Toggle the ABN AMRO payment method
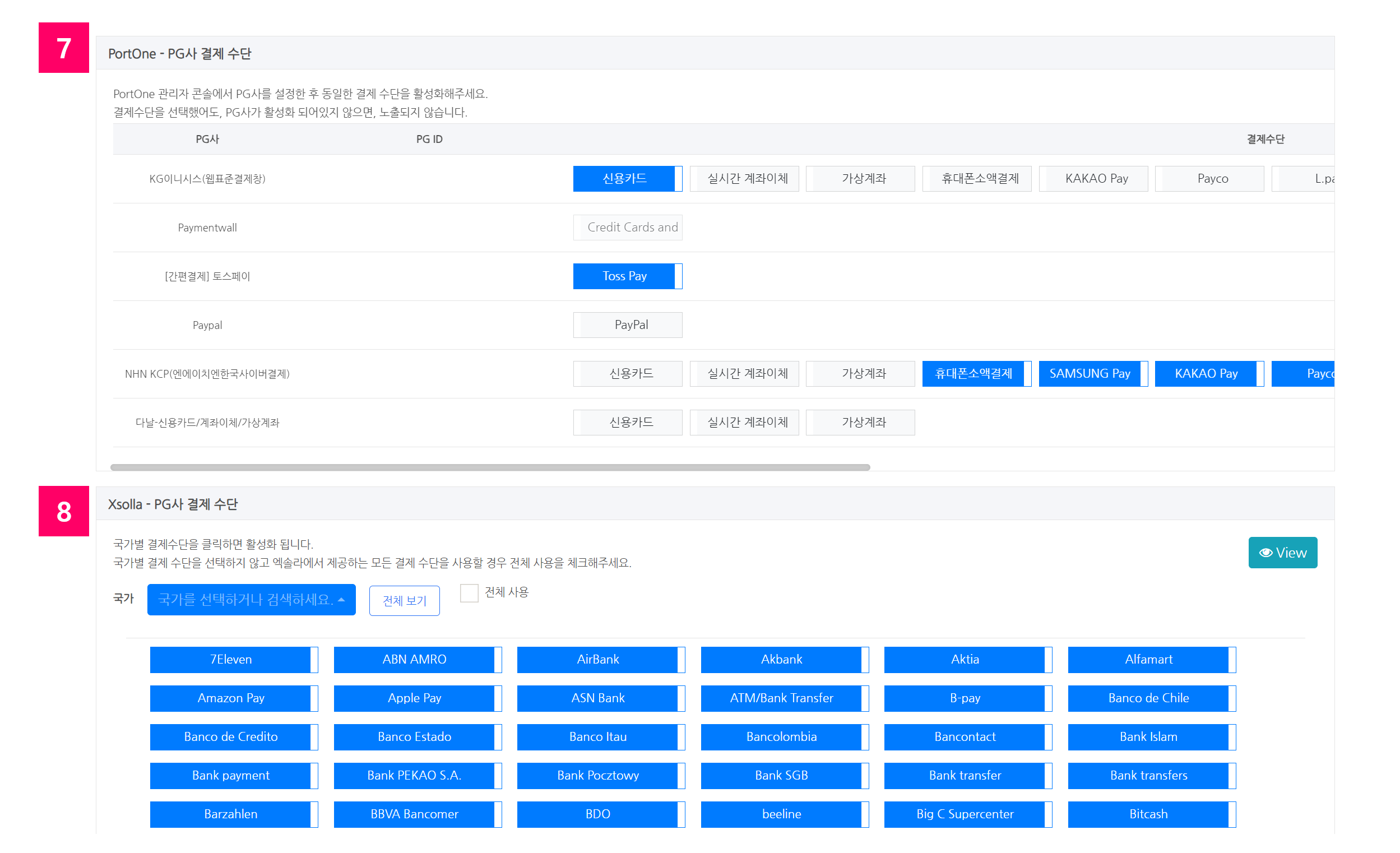The width and height of the screenshot is (1400, 853). point(418,660)
